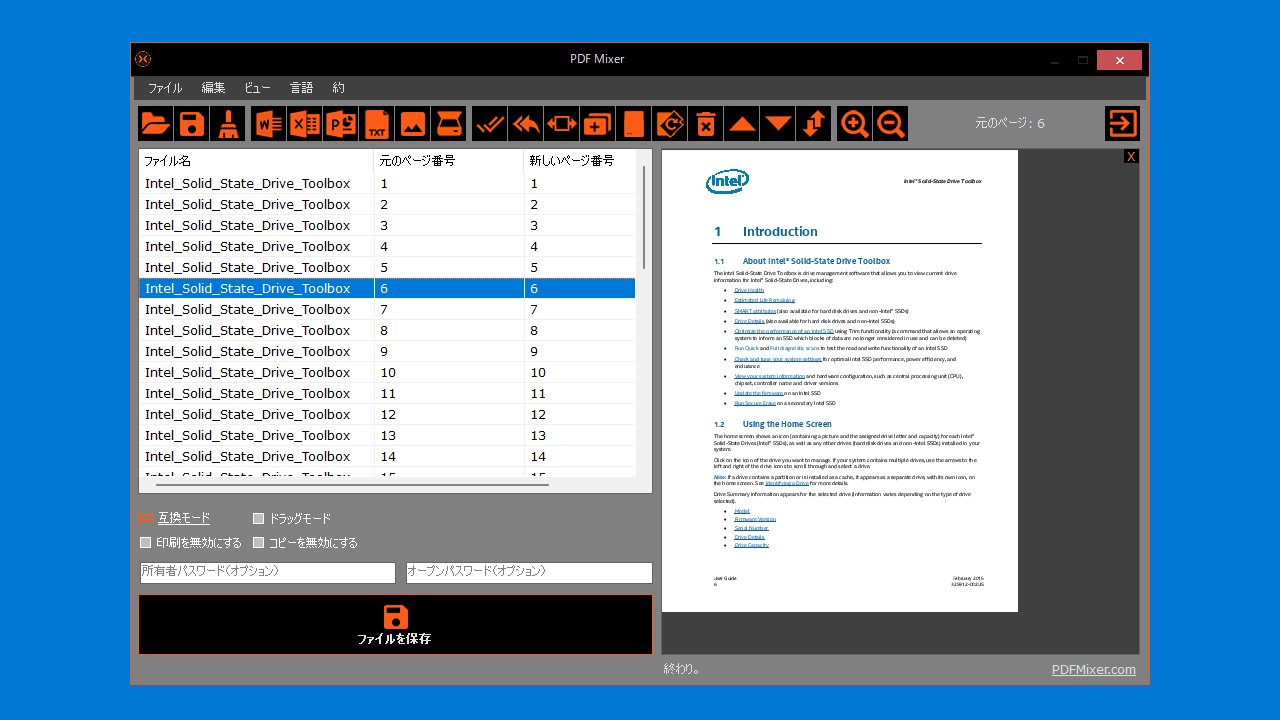Duplicate page with the plus-pages icon
The width and height of the screenshot is (1280, 720).
[597, 124]
